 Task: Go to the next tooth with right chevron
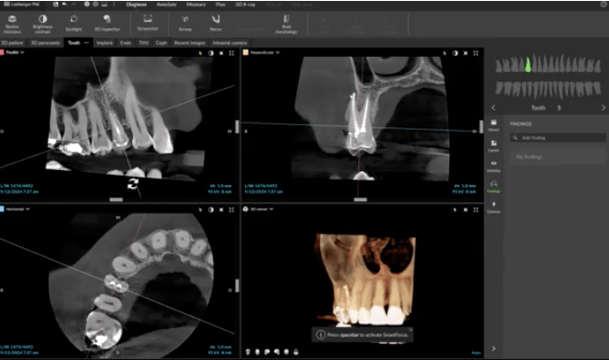click(603, 108)
